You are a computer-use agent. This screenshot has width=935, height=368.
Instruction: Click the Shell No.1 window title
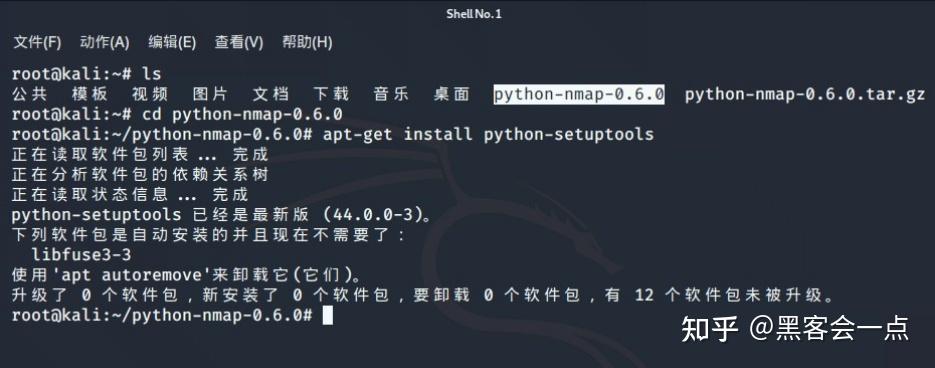click(474, 14)
